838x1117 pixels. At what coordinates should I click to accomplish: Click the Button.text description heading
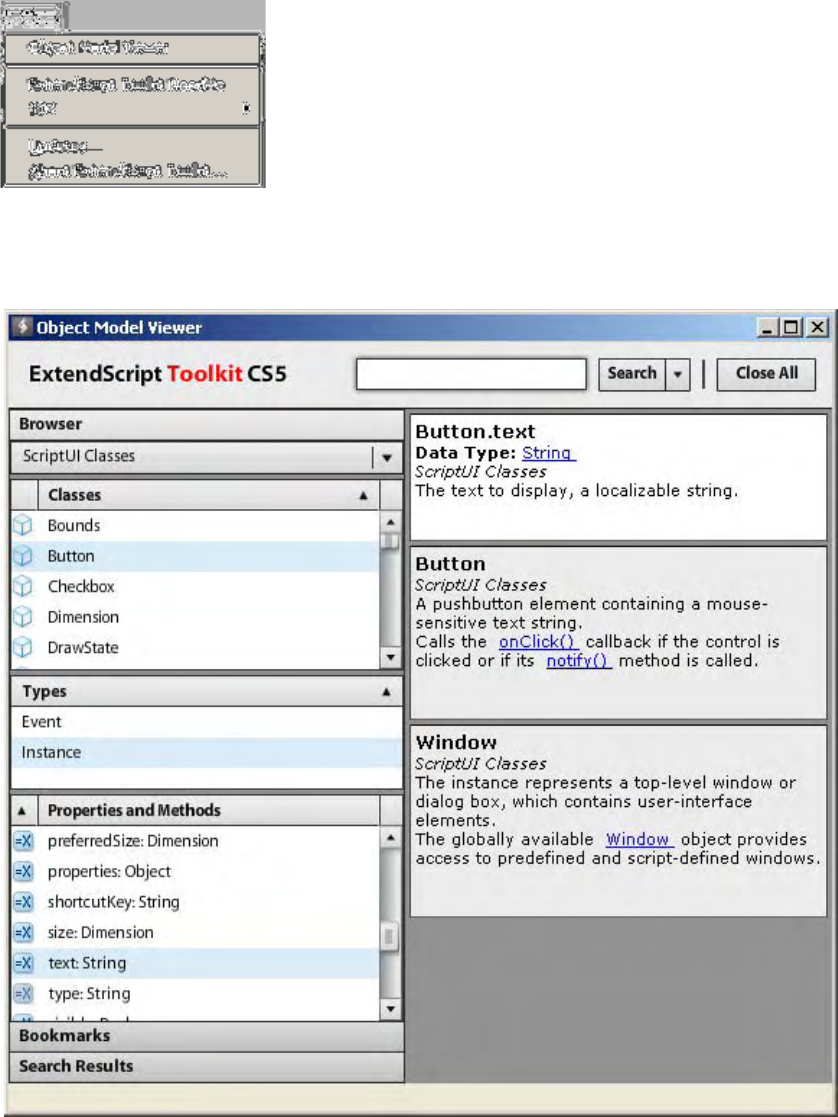[x=475, y=432]
